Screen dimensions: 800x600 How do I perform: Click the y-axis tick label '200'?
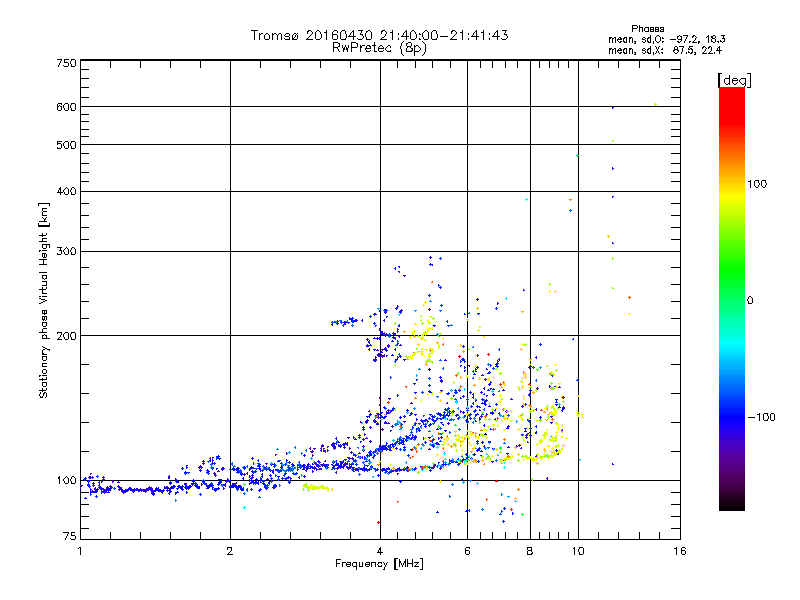click(66, 336)
